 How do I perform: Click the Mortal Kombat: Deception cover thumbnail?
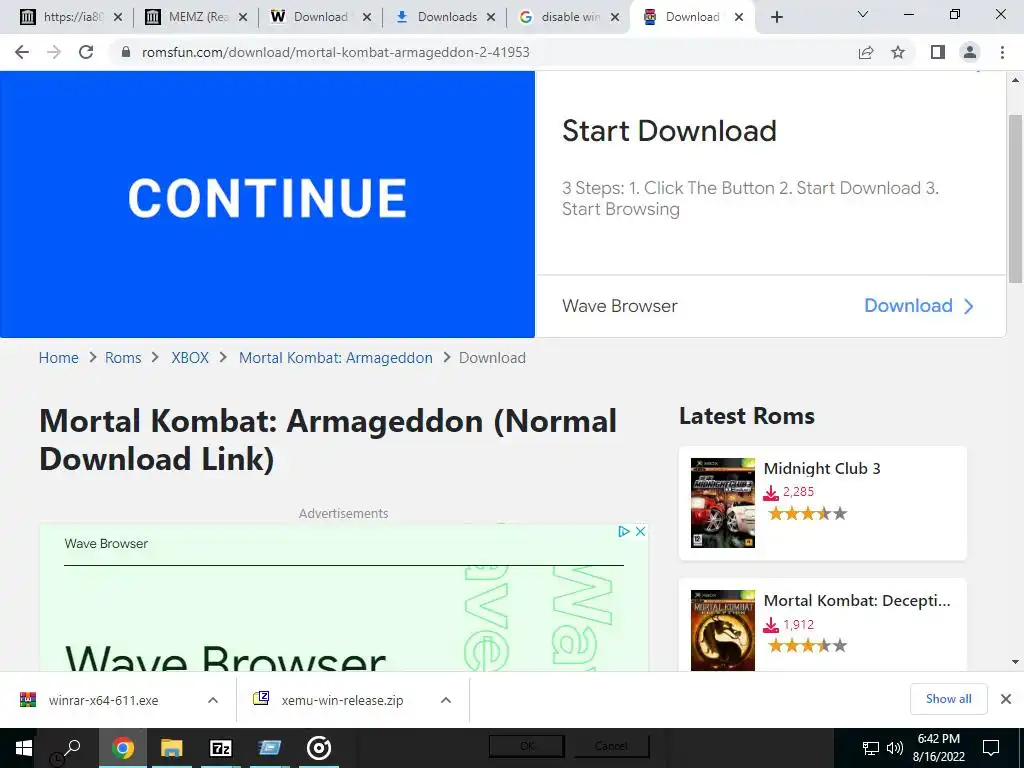point(722,630)
